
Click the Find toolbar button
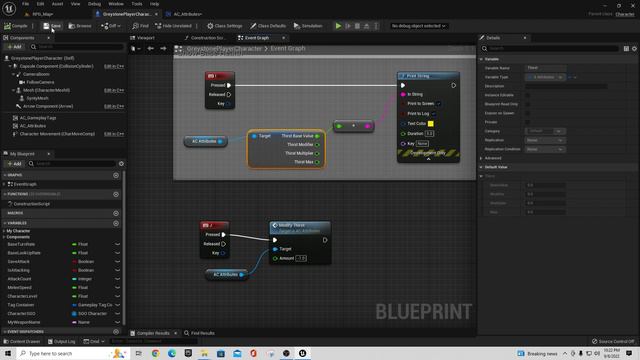140,26
